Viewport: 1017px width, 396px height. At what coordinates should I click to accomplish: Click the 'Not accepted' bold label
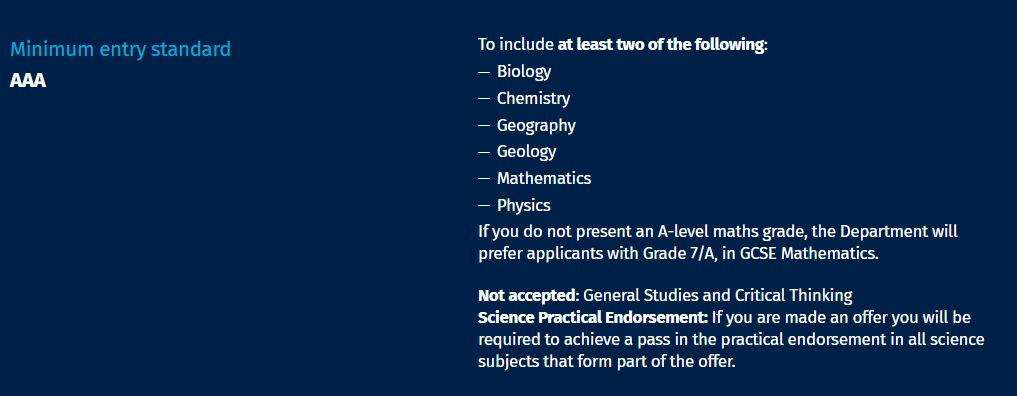pyautogui.click(x=527, y=296)
